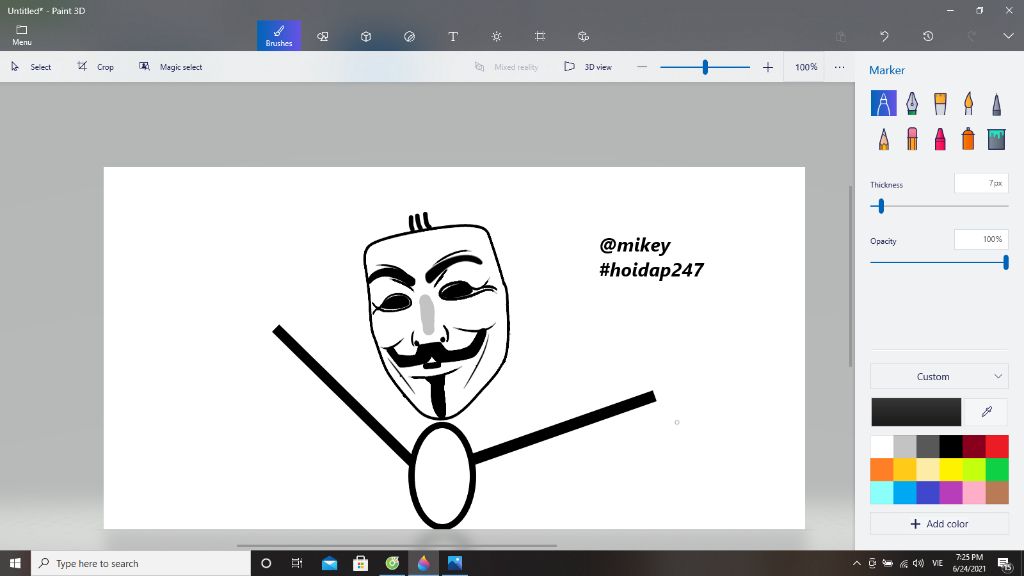The width and height of the screenshot is (1024, 576).
Task: Click the Undo arrow
Action: click(x=884, y=37)
